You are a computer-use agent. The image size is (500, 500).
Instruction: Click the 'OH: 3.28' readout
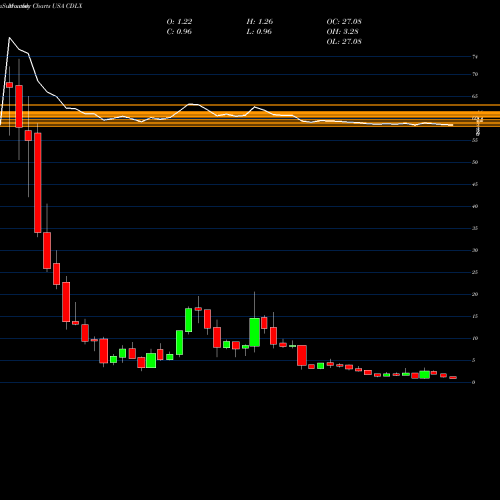click(x=342, y=32)
